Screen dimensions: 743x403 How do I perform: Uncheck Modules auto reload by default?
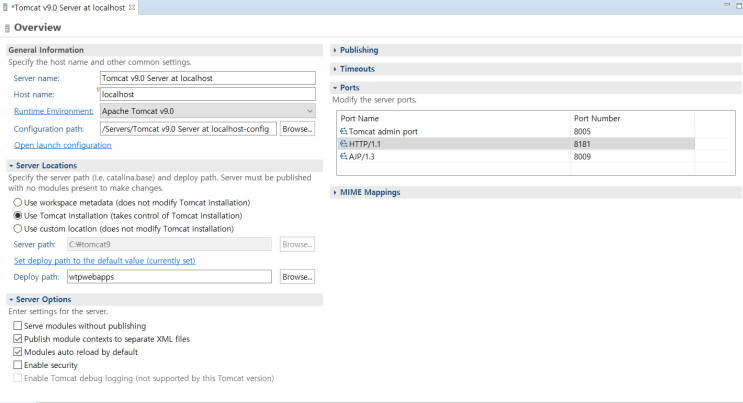point(18,352)
